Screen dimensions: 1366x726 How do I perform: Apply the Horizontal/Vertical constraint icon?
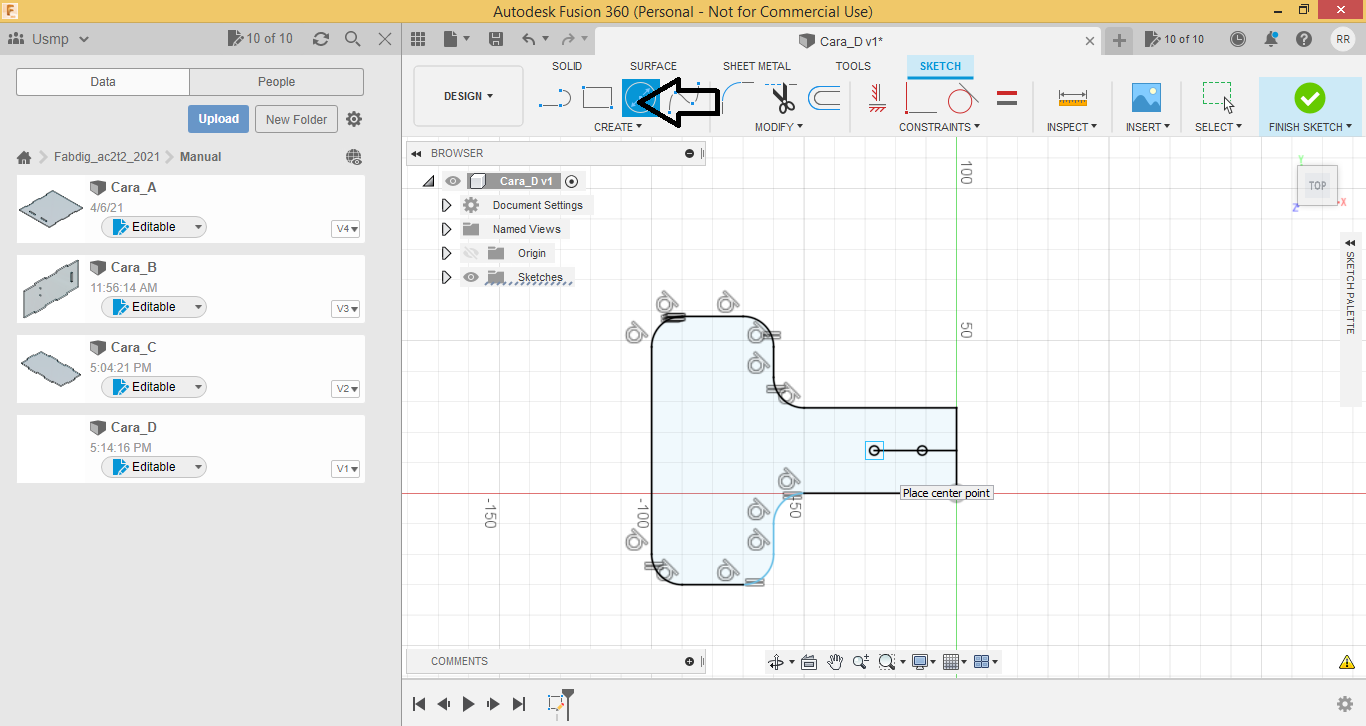click(x=877, y=98)
